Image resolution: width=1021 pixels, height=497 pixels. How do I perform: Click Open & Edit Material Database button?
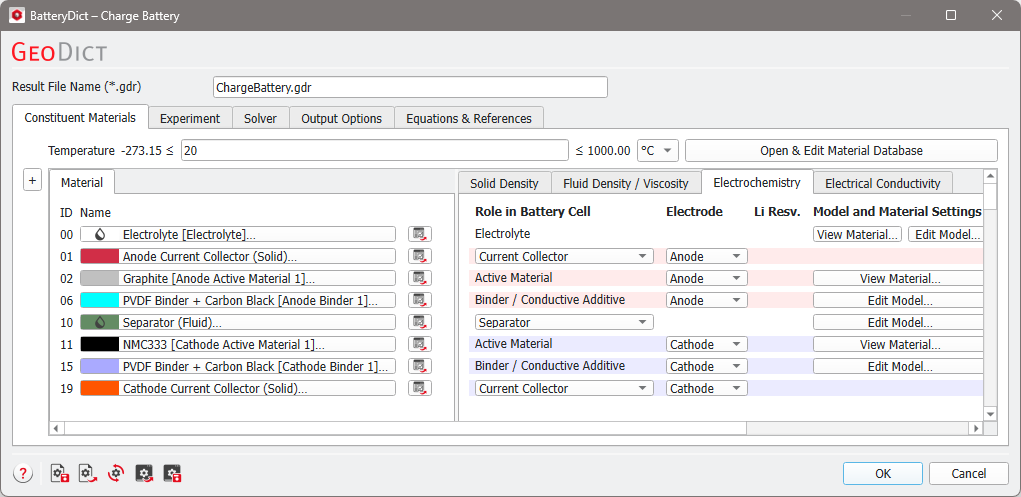pos(841,150)
